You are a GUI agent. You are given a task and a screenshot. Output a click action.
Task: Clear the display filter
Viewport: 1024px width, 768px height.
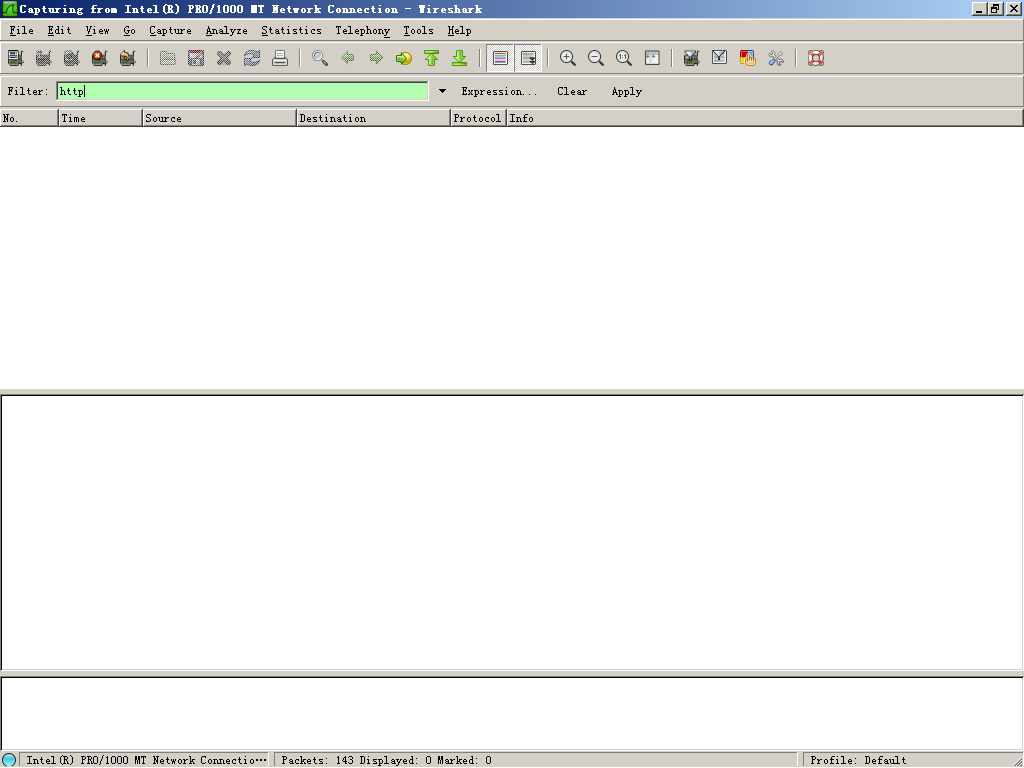[572, 91]
